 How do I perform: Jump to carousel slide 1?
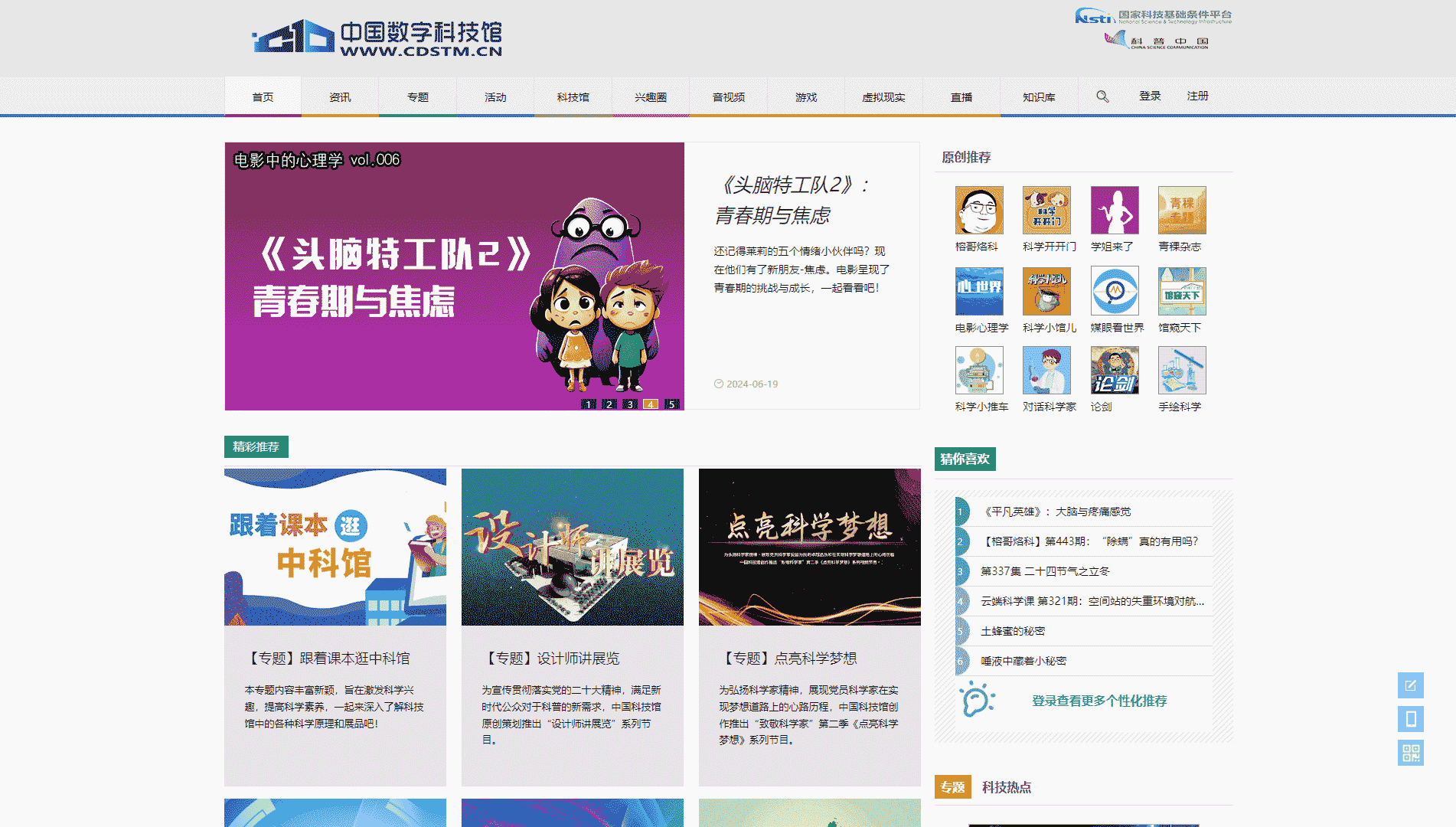589,404
